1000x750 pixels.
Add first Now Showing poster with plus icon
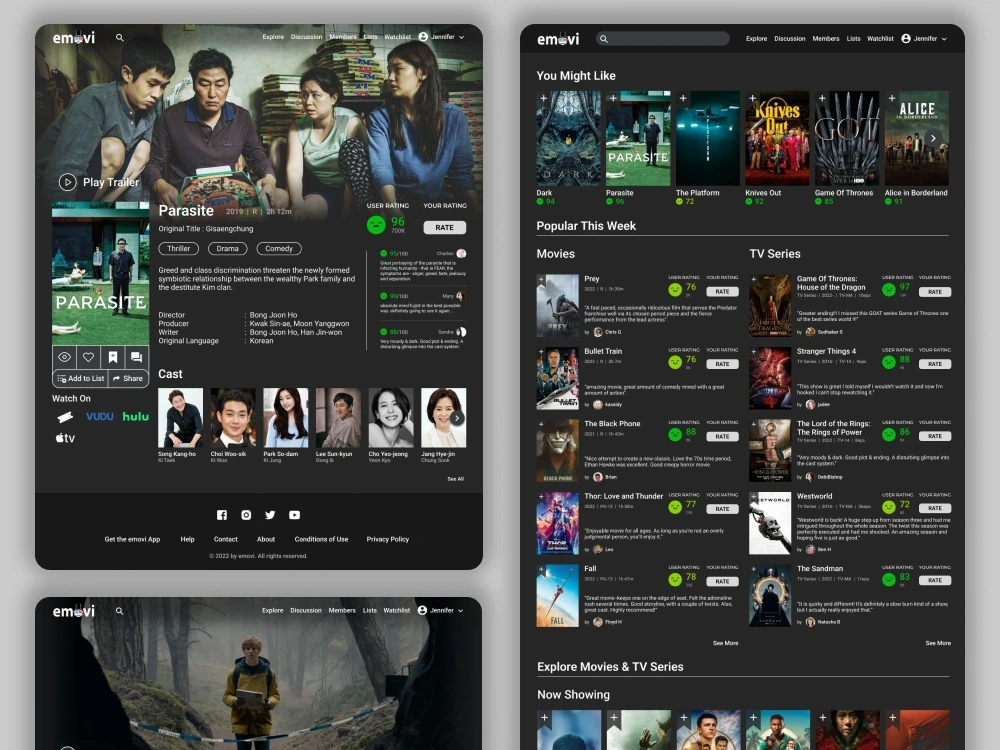click(545, 718)
